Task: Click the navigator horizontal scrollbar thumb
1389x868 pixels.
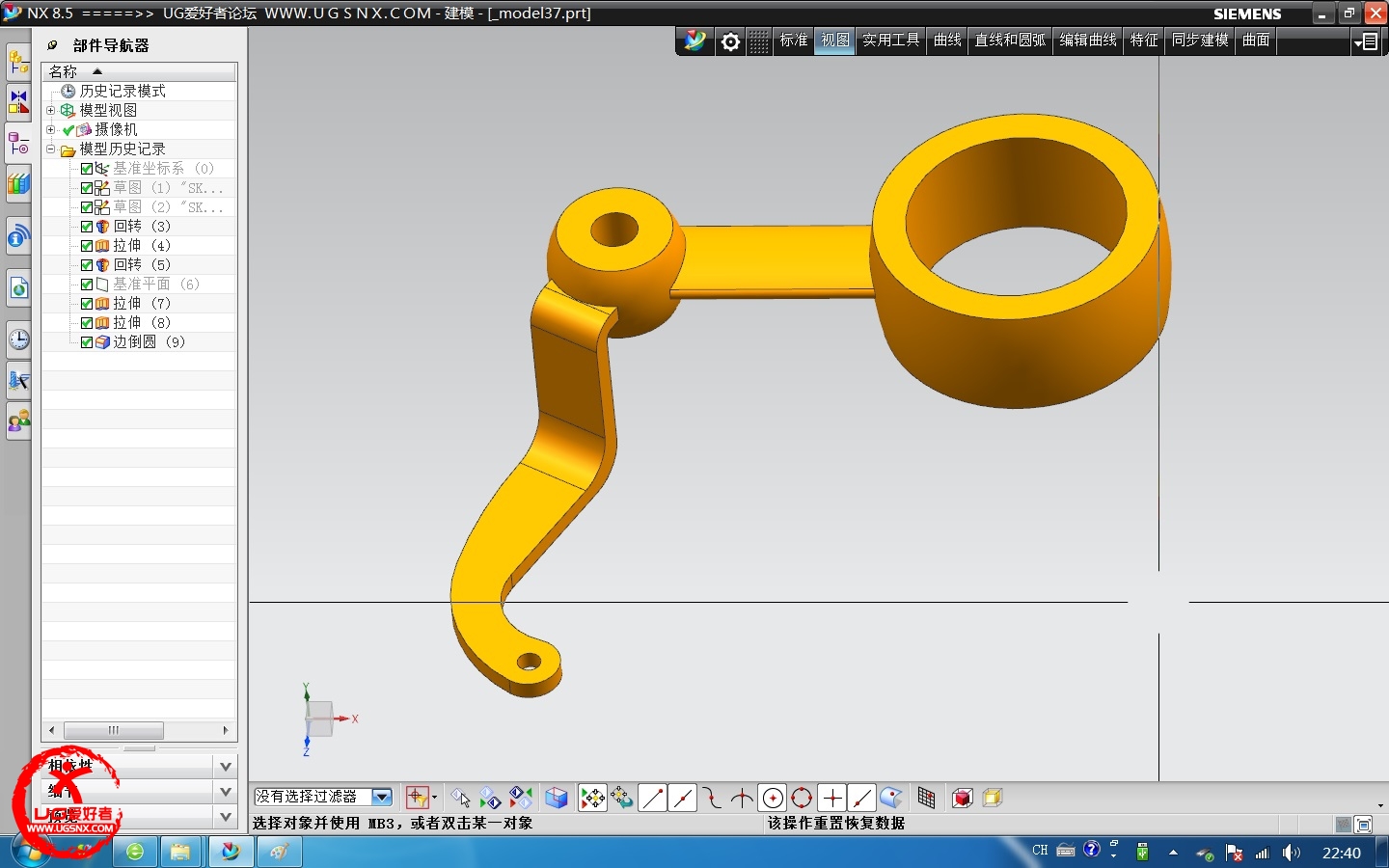Action: tap(113, 730)
